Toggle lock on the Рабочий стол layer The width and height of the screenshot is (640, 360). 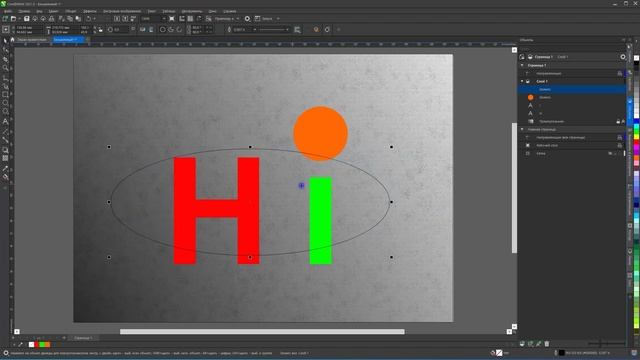tap(620, 145)
